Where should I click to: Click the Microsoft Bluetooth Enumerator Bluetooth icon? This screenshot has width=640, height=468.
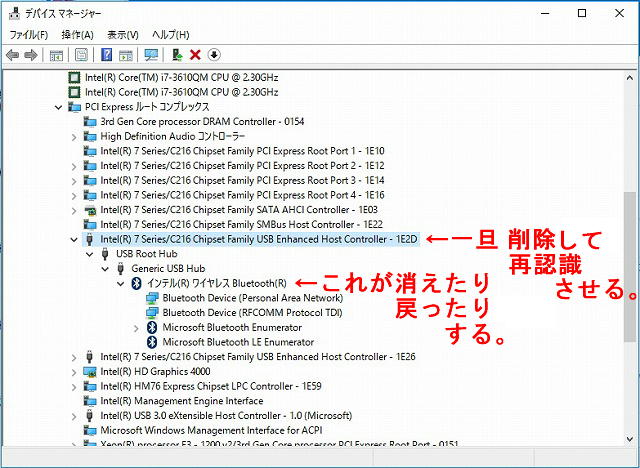point(152,328)
